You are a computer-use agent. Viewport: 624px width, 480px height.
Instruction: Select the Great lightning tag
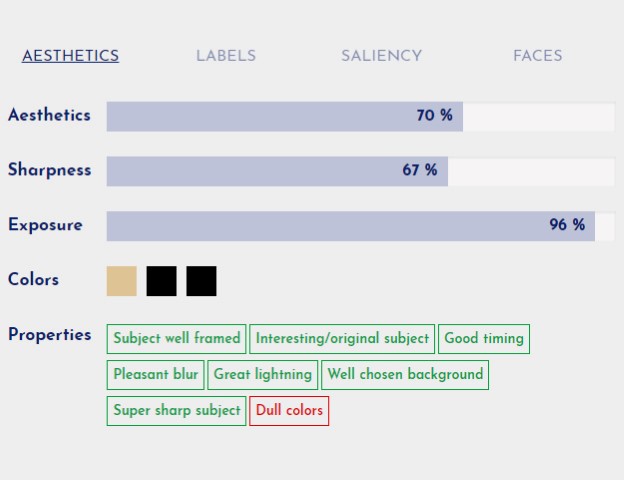(x=263, y=375)
